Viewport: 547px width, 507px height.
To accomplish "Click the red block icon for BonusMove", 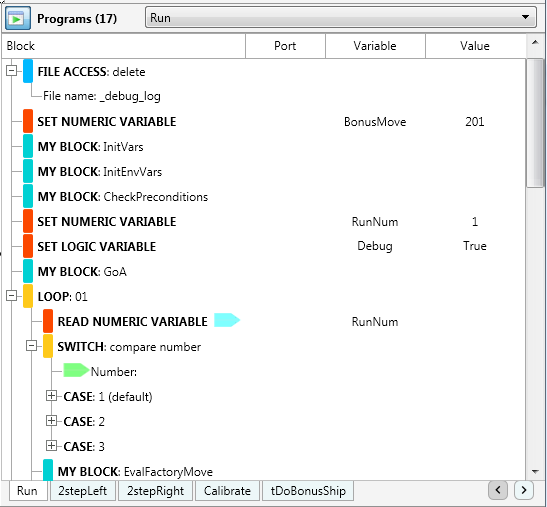I will pos(28,121).
